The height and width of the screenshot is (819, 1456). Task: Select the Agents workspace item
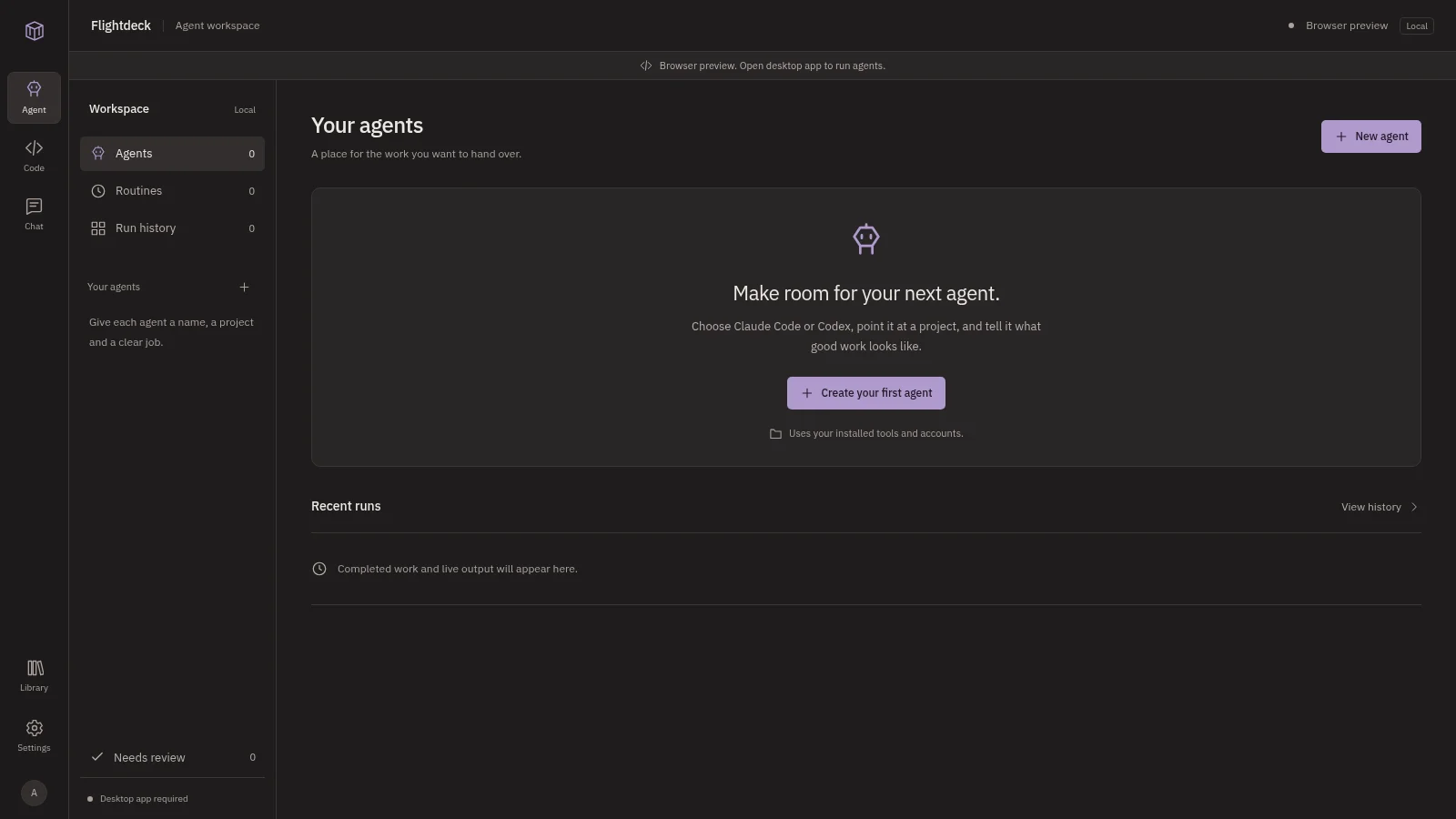click(x=172, y=154)
